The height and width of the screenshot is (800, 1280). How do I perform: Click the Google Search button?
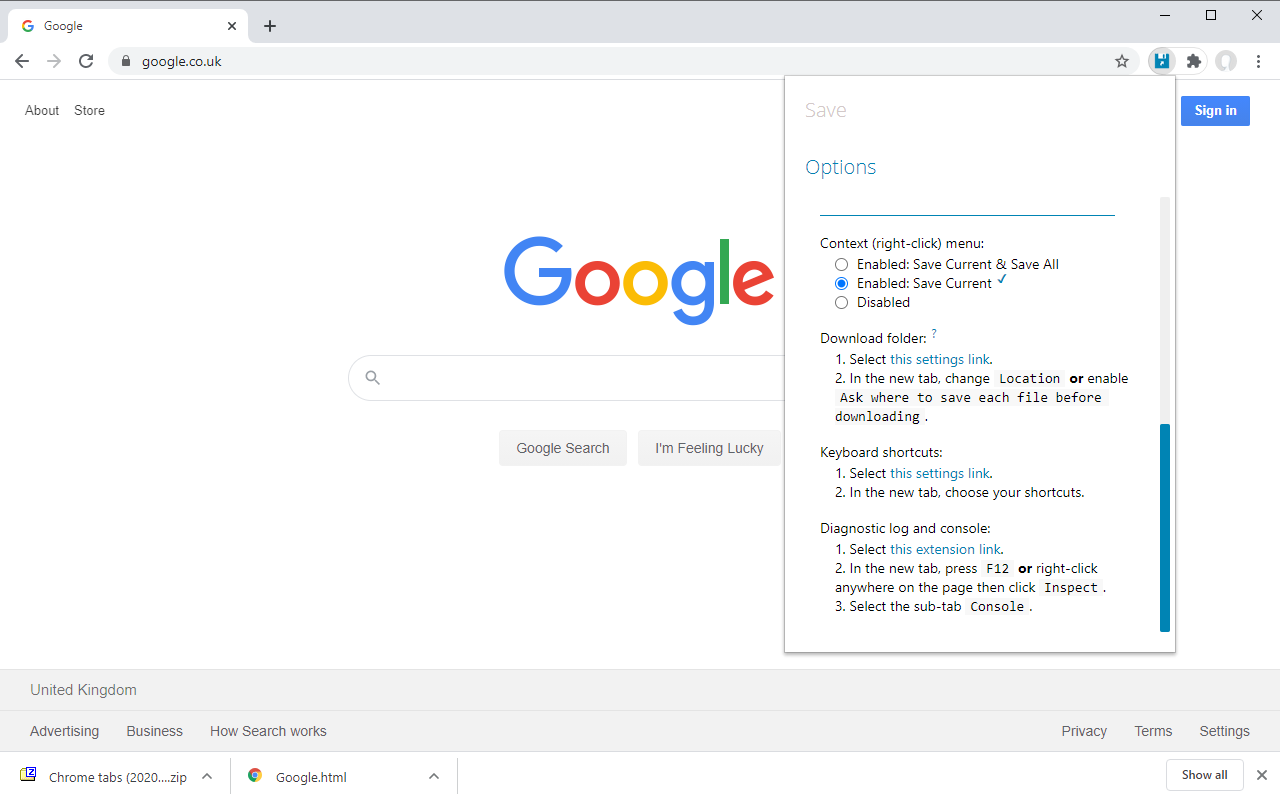(x=563, y=448)
